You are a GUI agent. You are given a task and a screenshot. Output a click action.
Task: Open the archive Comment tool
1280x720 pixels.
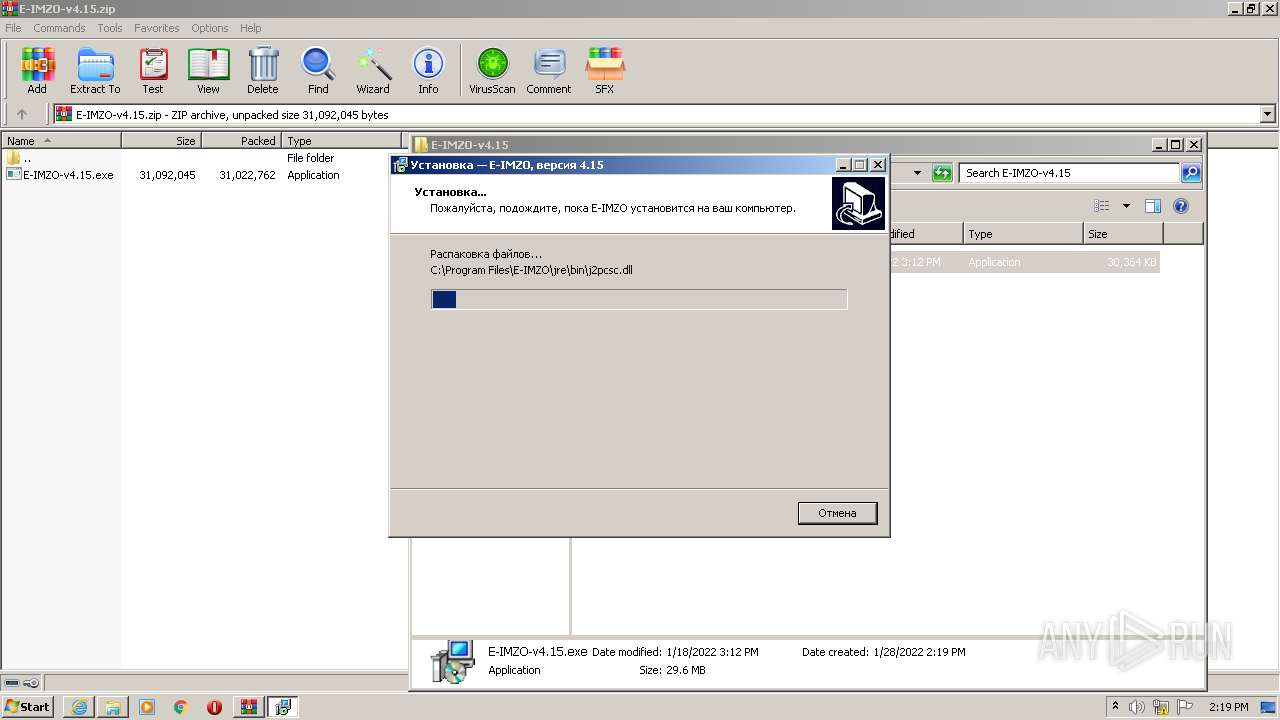pos(549,71)
